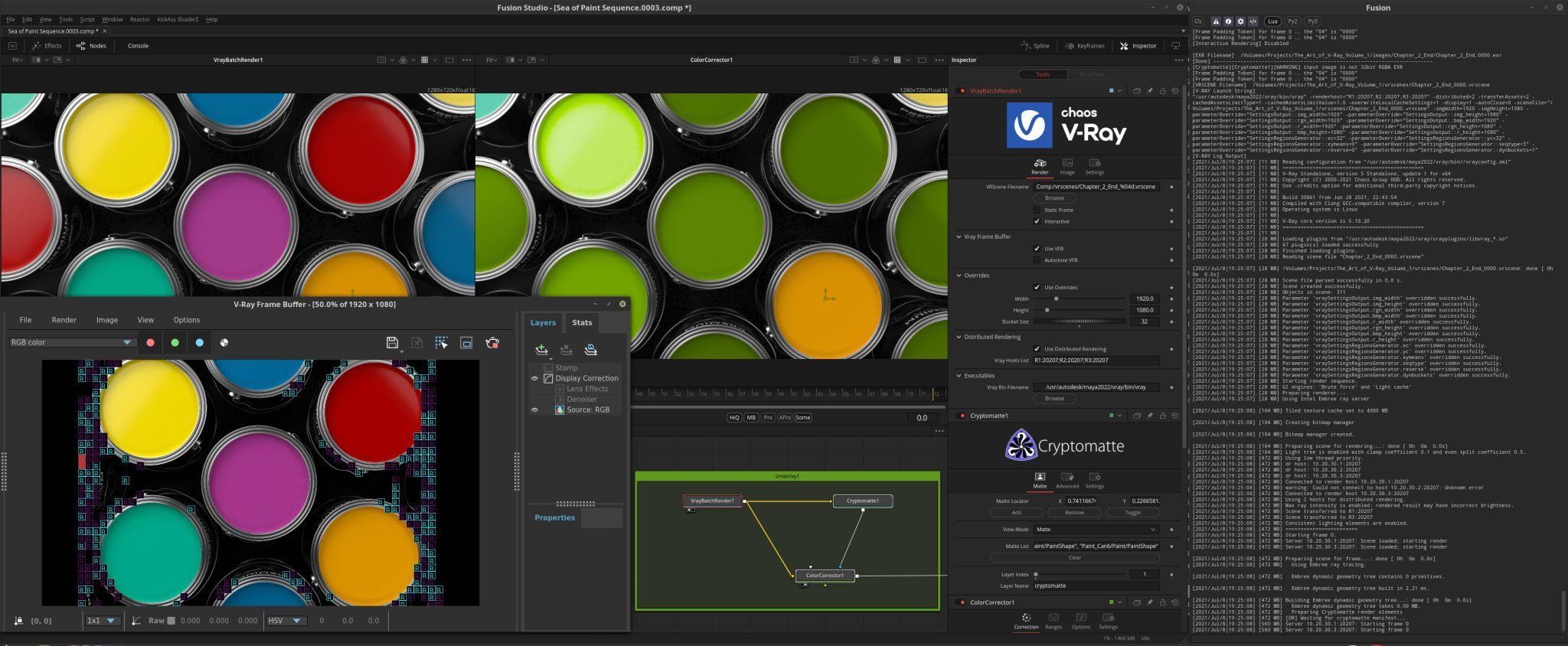The width and height of the screenshot is (1568, 646).
Task: Toggle the Nodes panel button
Action: click(91, 46)
